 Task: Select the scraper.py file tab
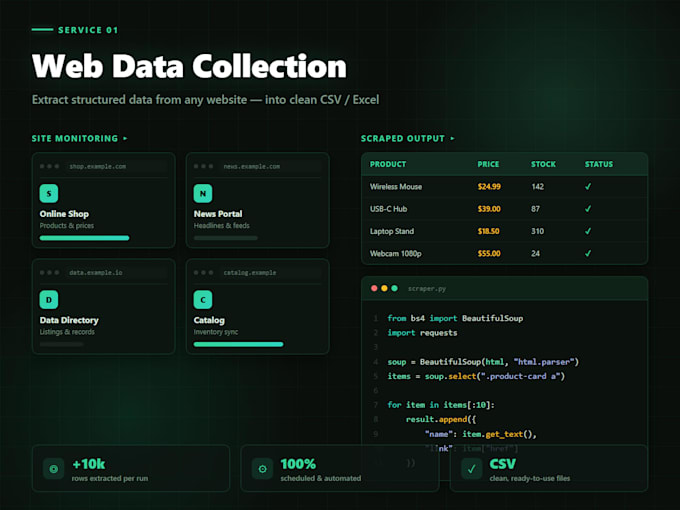(x=427, y=289)
